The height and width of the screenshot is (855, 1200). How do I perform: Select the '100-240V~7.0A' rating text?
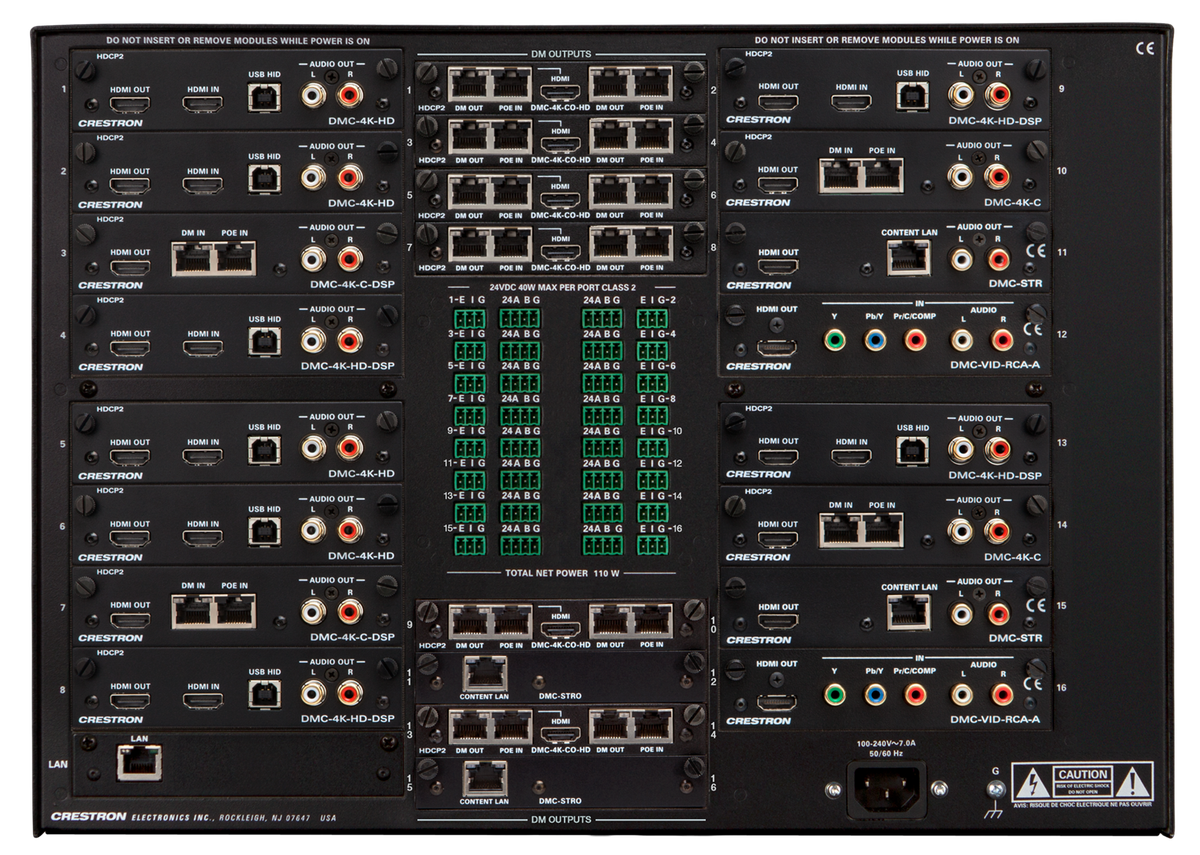click(x=887, y=743)
